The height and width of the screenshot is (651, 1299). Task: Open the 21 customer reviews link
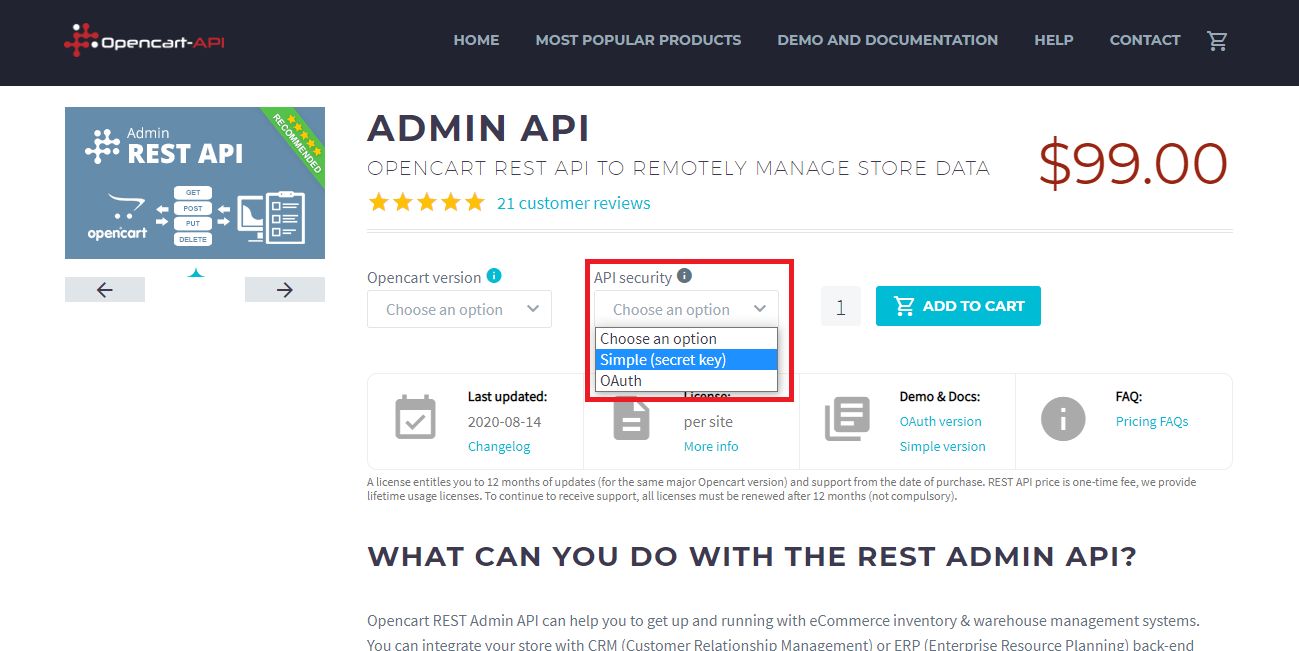point(573,203)
